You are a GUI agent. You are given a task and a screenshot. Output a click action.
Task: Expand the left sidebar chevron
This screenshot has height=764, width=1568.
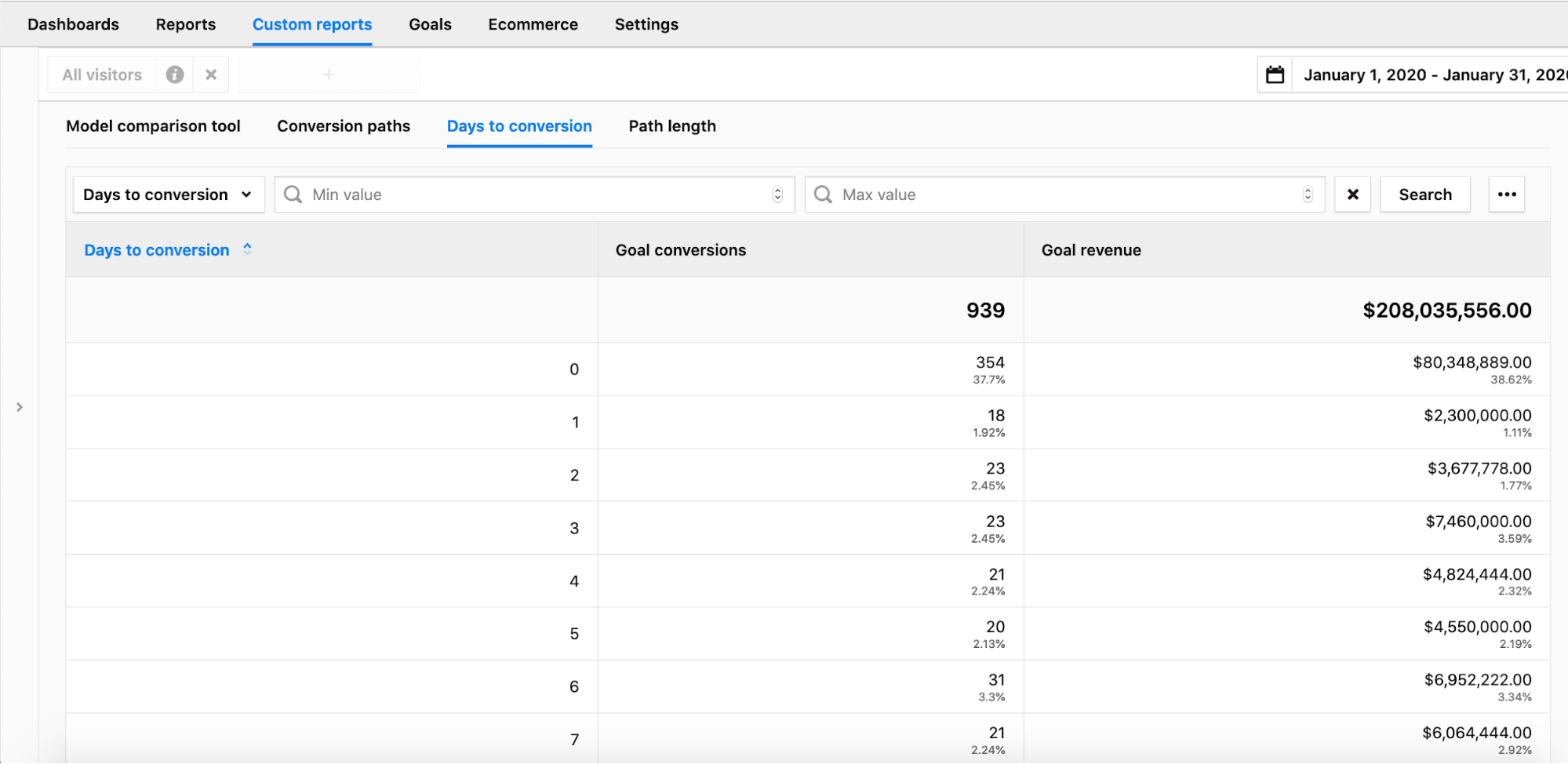pos(20,407)
